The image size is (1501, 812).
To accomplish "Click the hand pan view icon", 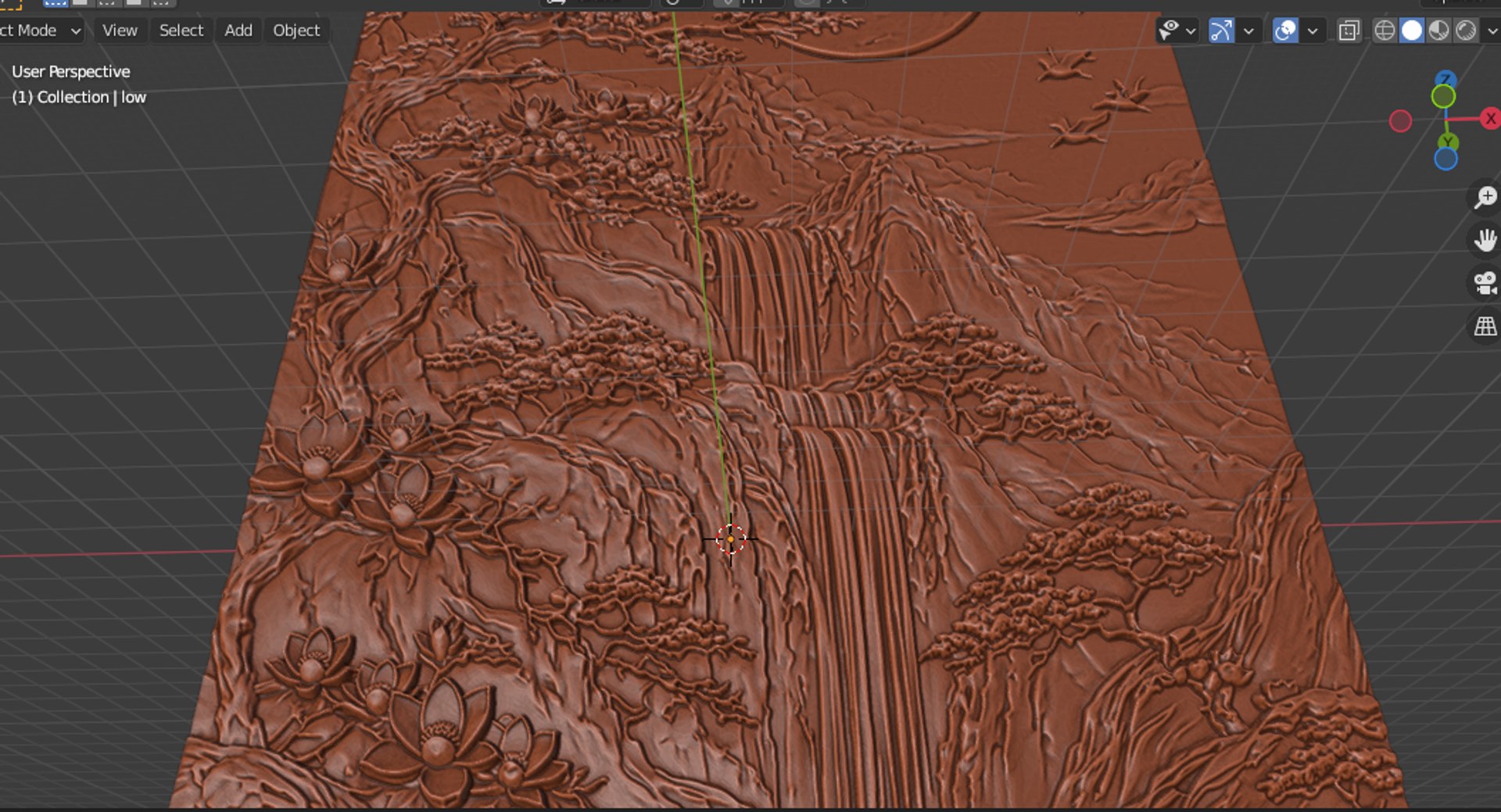I will [x=1485, y=240].
